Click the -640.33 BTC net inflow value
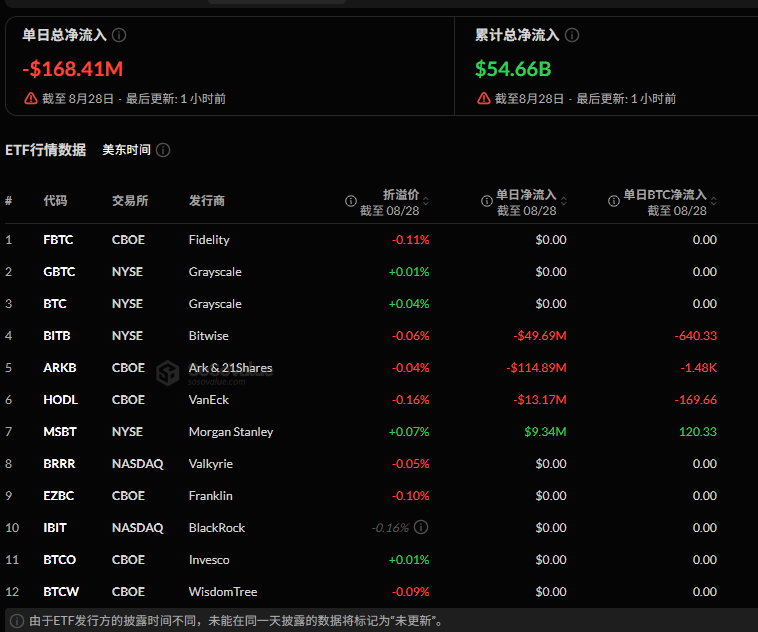 point(696,336)
